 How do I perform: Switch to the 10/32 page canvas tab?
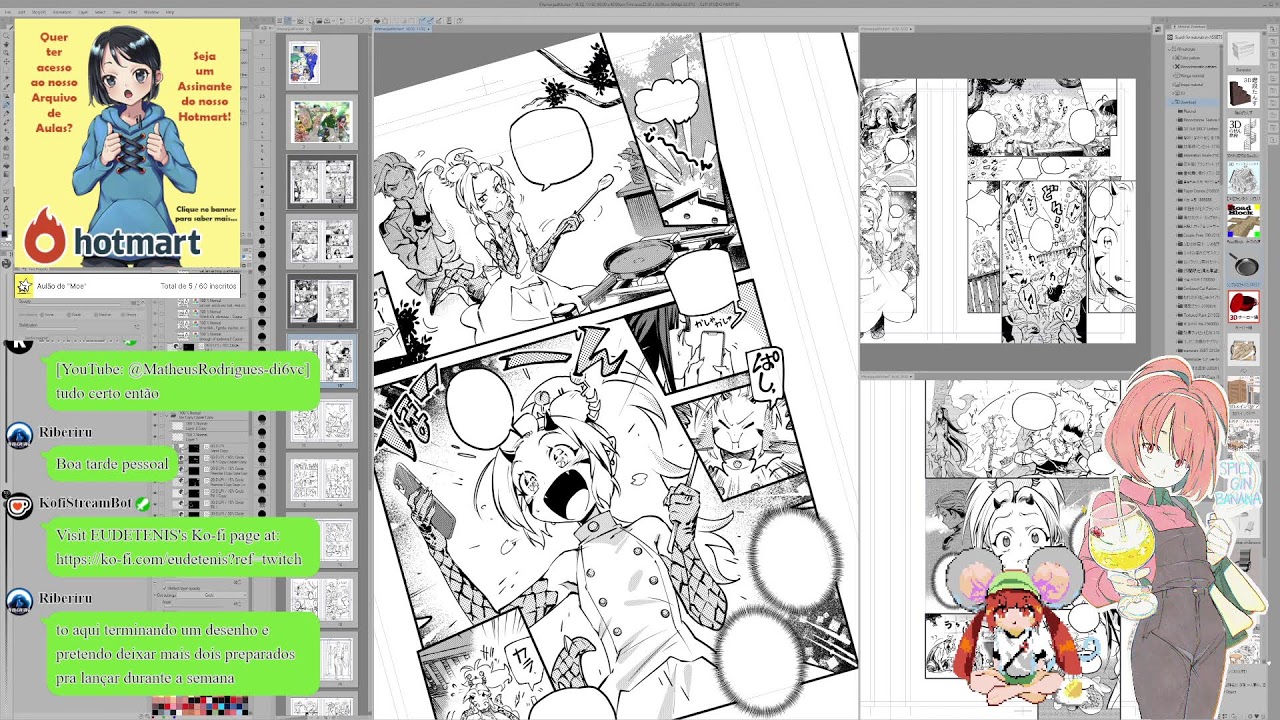[402, 29]
